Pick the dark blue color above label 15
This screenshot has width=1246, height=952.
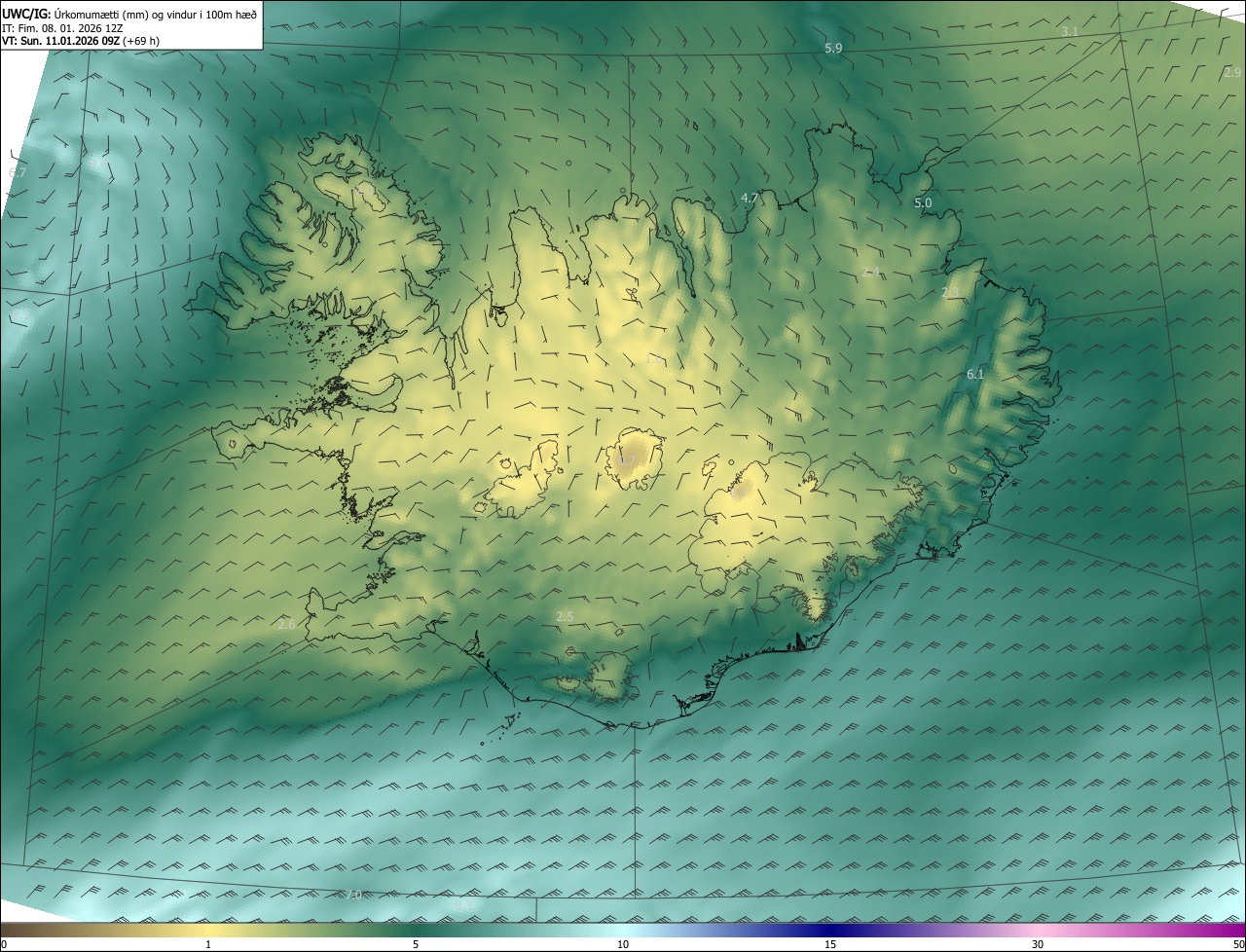(830, 930)
